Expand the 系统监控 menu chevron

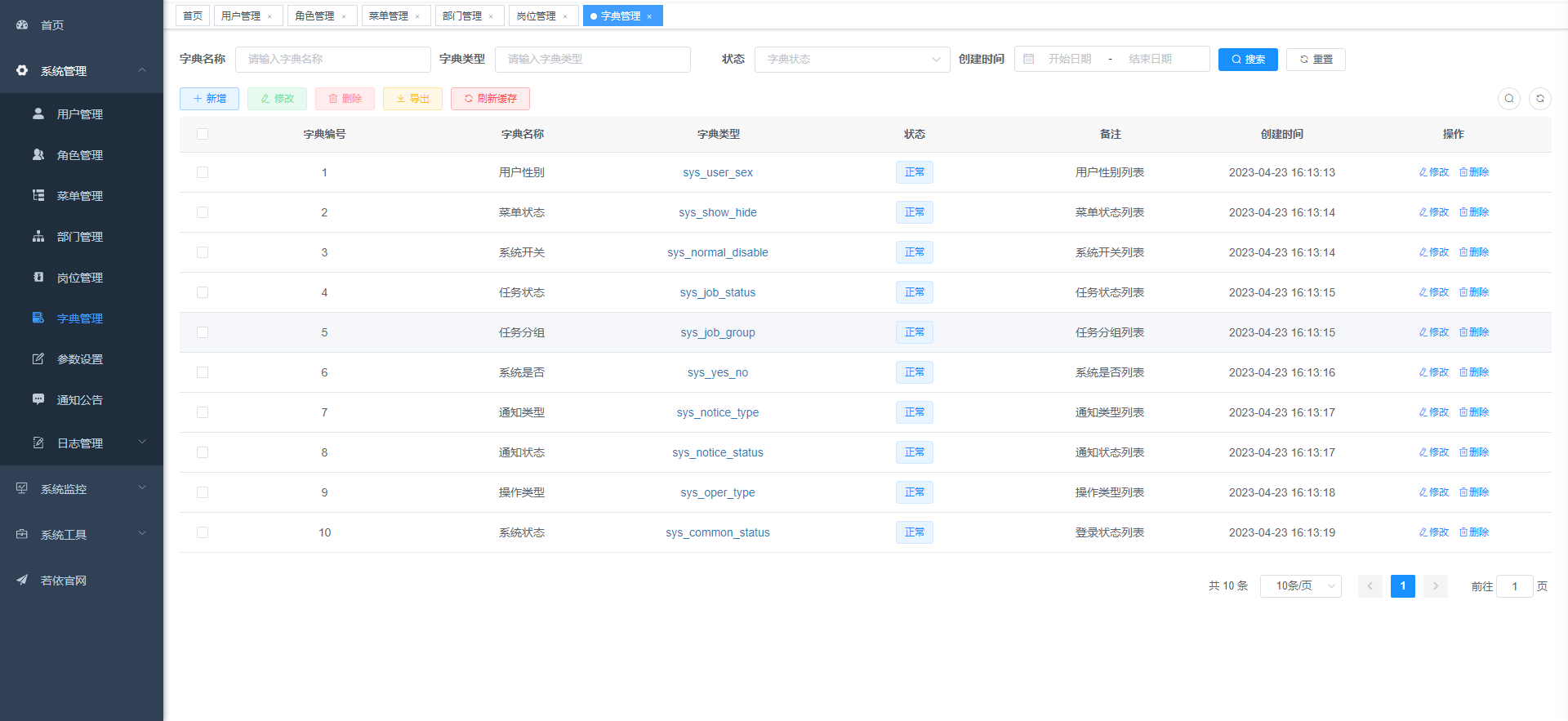tap(142, 487)
